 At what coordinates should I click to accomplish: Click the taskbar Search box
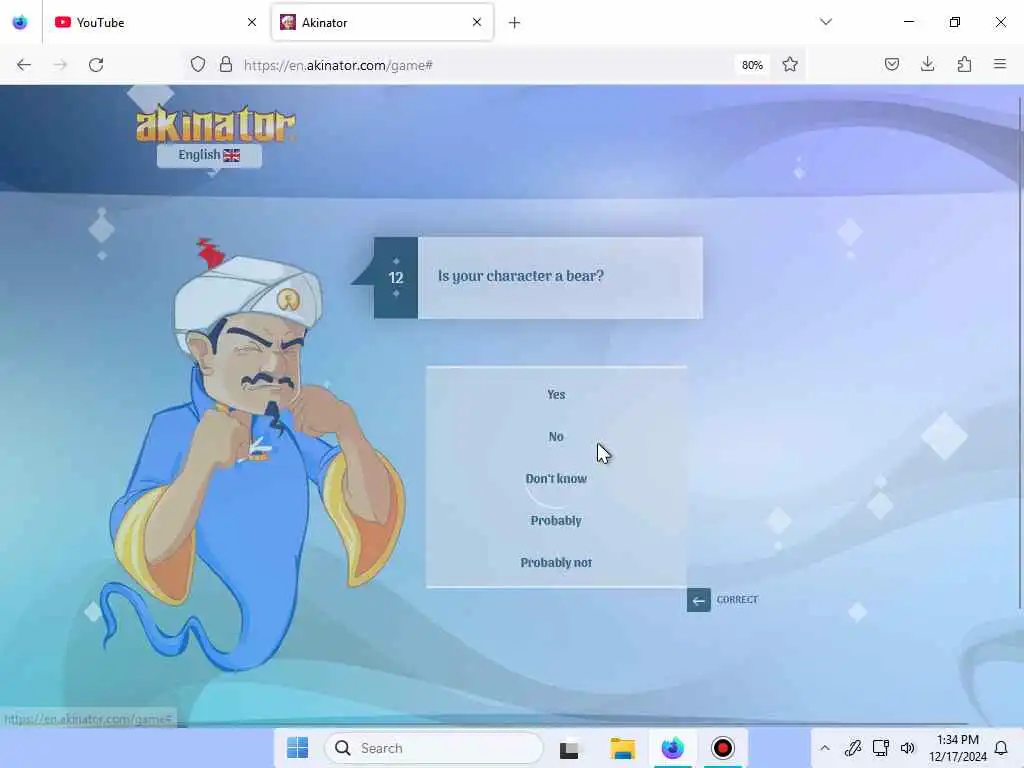434,748
